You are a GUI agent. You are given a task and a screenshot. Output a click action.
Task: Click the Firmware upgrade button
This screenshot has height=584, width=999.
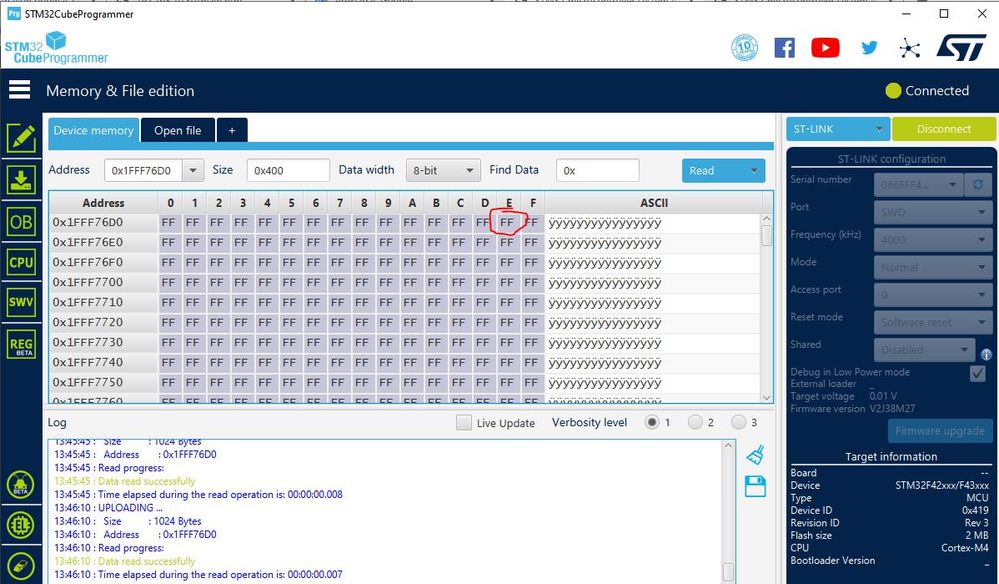(x=940, y=431)
